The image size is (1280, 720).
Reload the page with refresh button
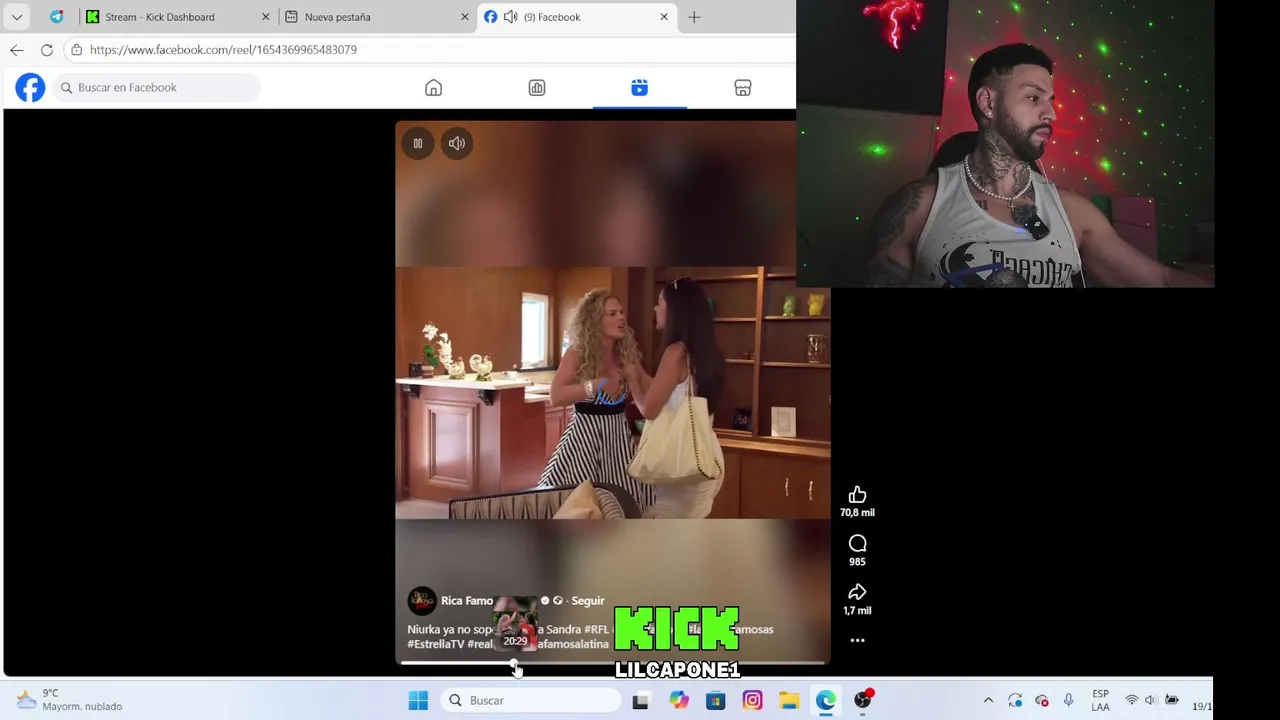(x=47, y=50)
